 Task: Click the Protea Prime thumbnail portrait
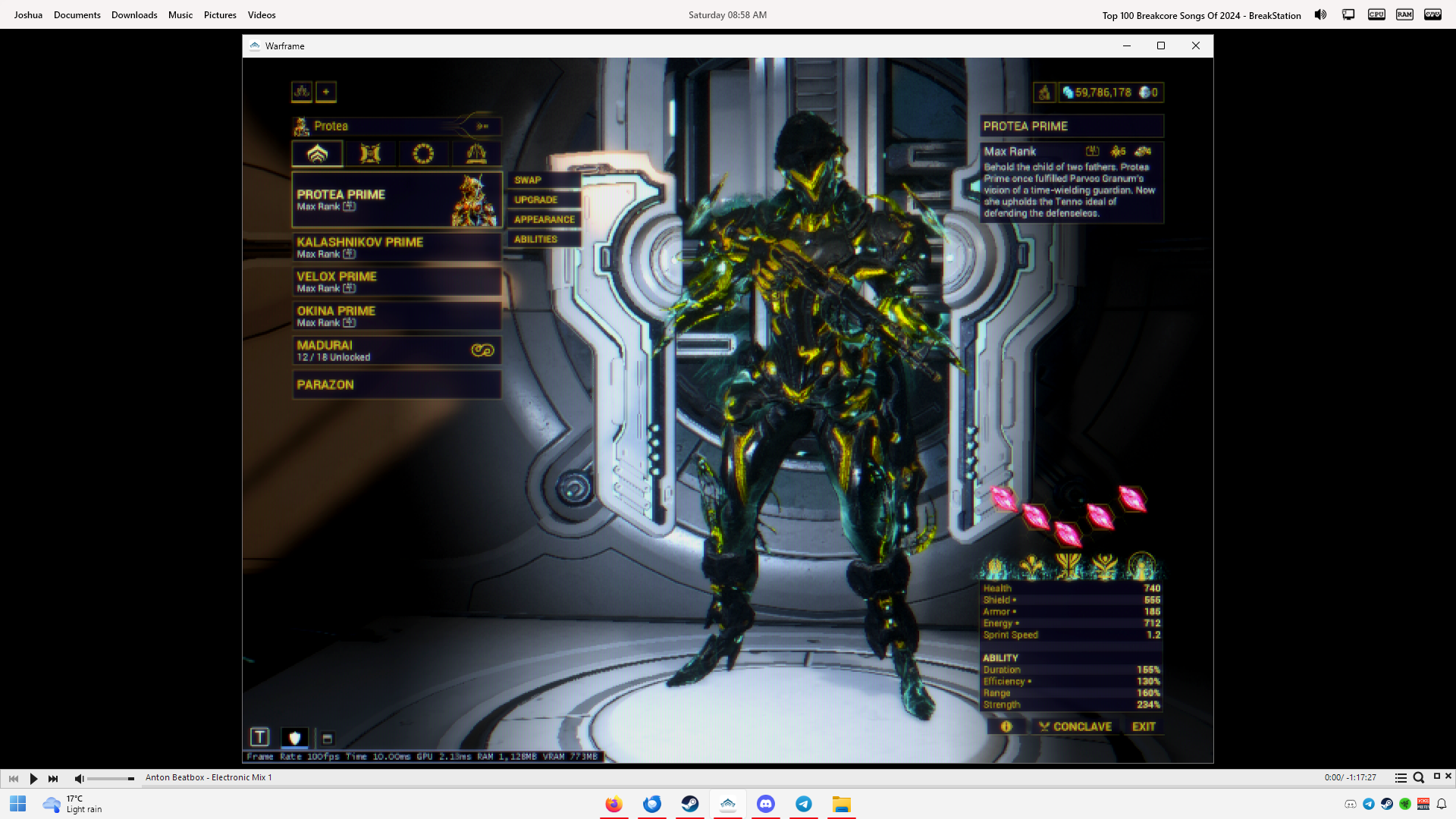(475, 200)
